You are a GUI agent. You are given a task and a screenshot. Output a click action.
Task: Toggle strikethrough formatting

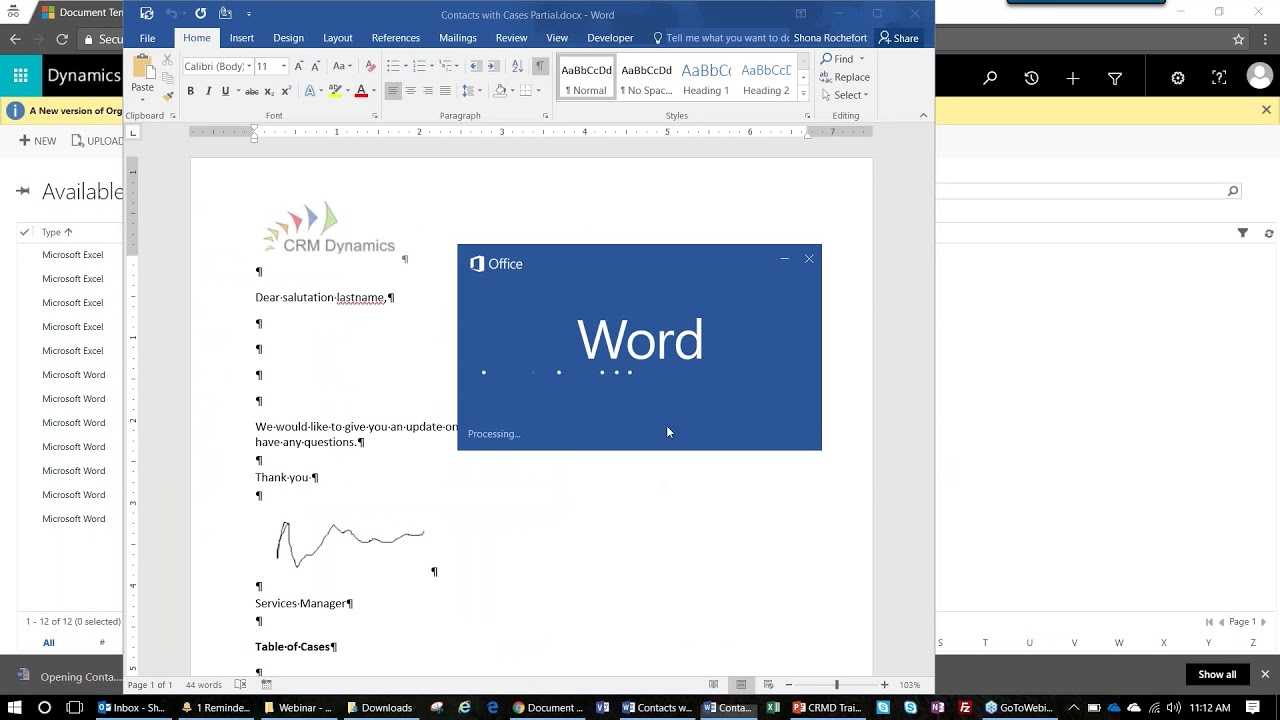click(252, 91)
